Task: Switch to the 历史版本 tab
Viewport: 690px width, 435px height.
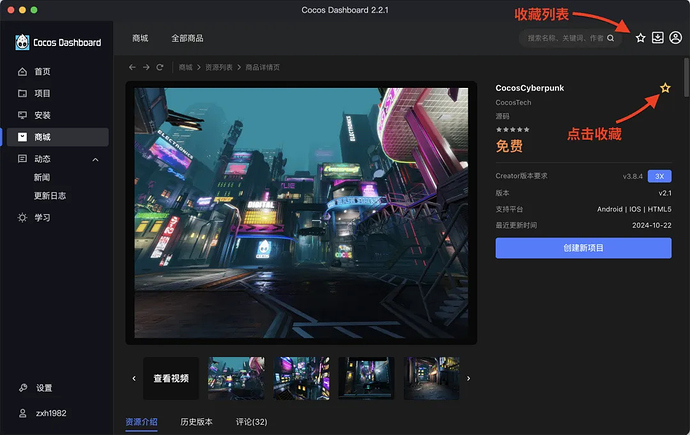Action: pos(196,422)
